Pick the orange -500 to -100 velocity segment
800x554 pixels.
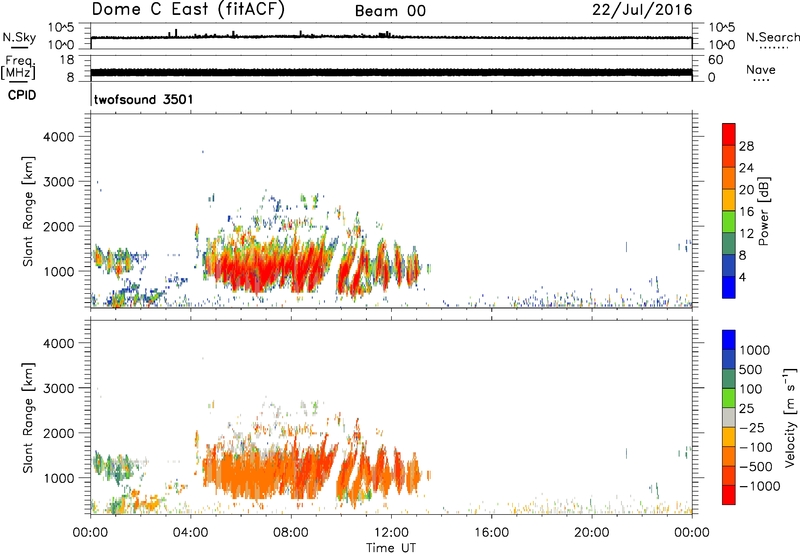(x=729, y=456)
